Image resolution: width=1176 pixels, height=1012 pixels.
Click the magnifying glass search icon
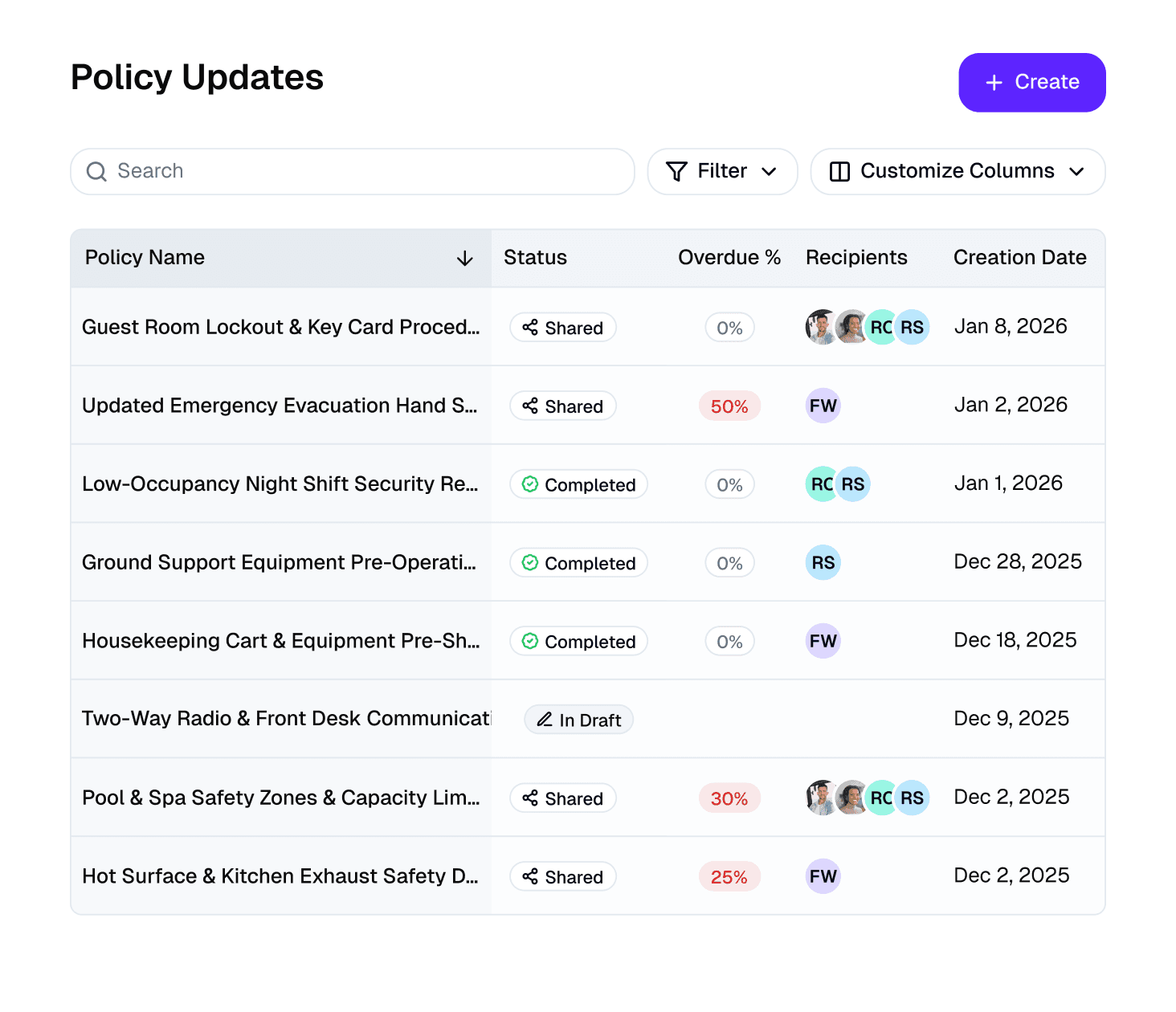point(96,172)
